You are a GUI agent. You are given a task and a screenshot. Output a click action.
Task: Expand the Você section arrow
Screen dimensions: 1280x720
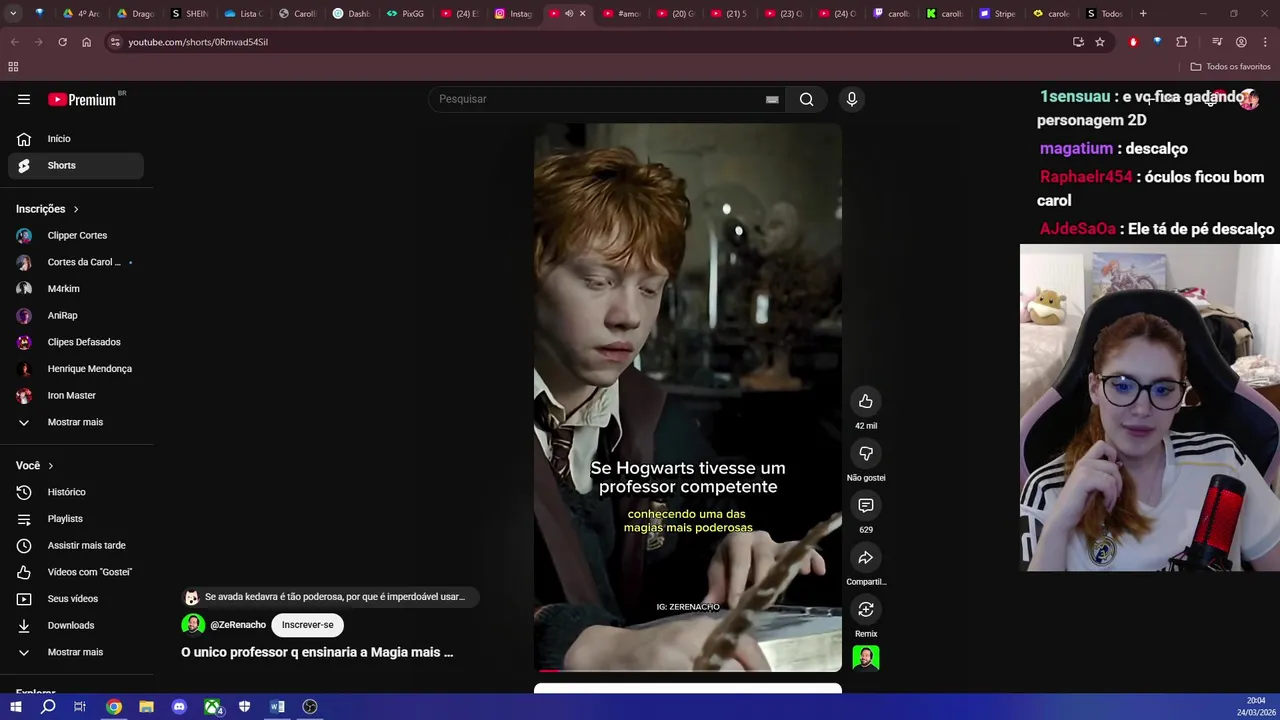pos(51,466)
